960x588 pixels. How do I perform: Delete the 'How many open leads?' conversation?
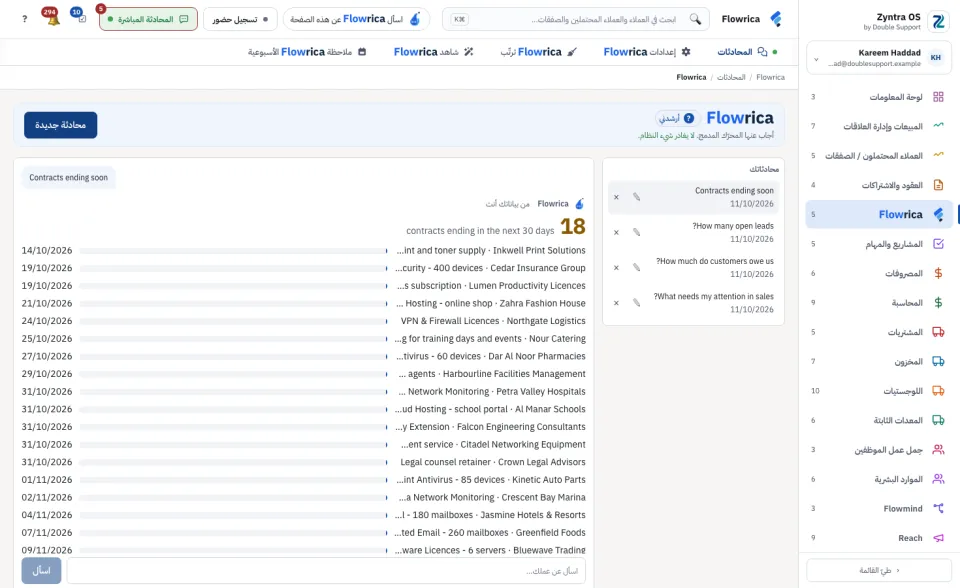(617, 233)
